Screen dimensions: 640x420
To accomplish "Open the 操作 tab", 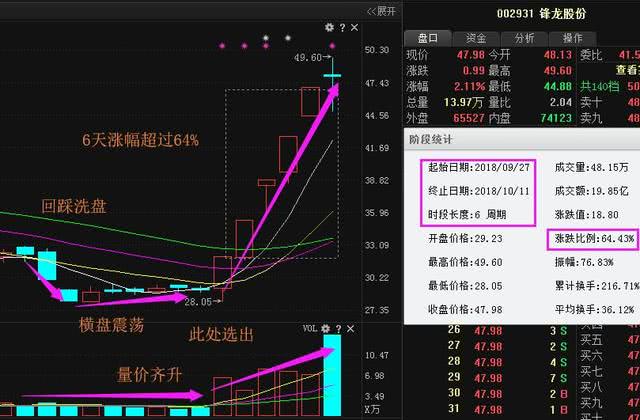I will coord(576,37).
